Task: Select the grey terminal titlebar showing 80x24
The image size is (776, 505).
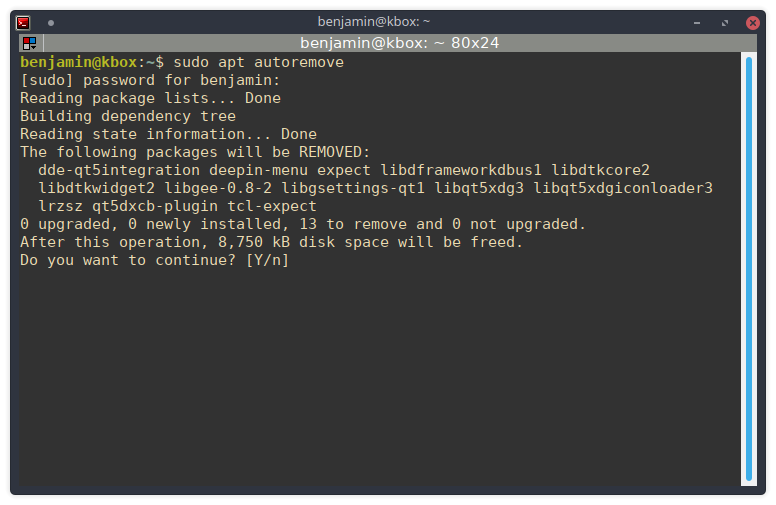Action: click(400, 43)
